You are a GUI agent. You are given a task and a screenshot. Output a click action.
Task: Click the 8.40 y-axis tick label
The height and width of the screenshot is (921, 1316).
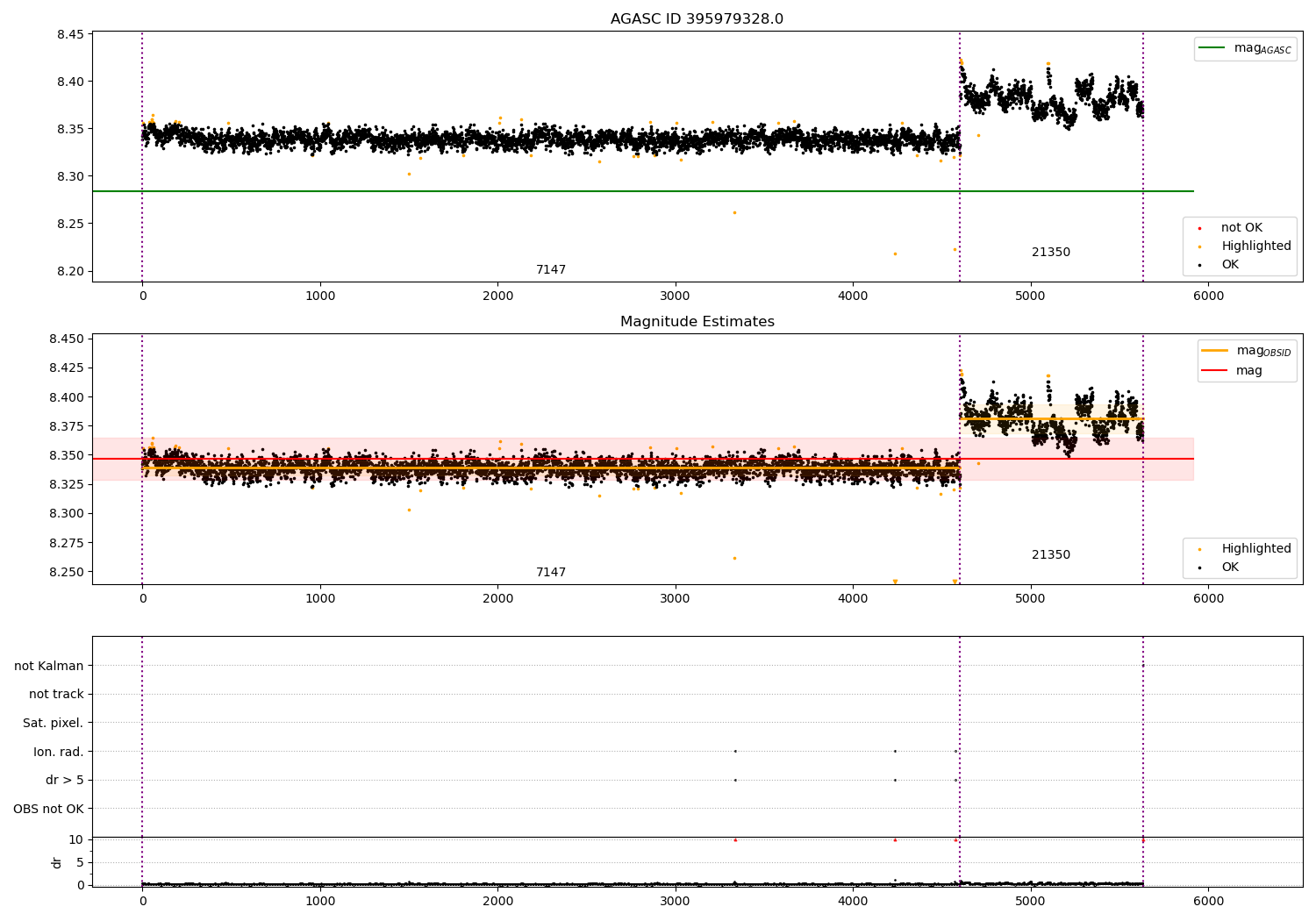click(x=70, y=82)
